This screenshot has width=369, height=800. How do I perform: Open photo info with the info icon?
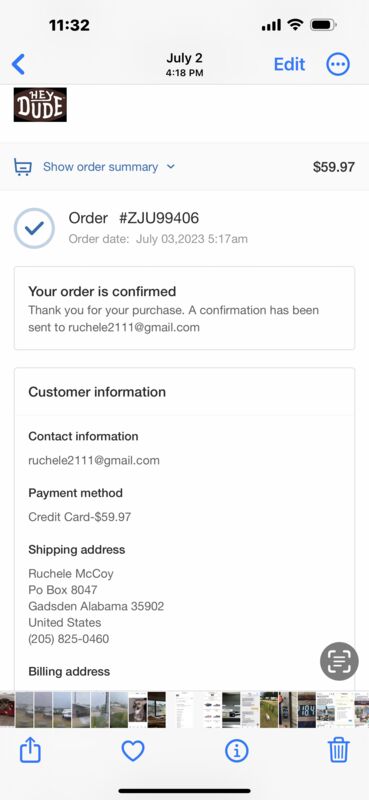point(237,751)
